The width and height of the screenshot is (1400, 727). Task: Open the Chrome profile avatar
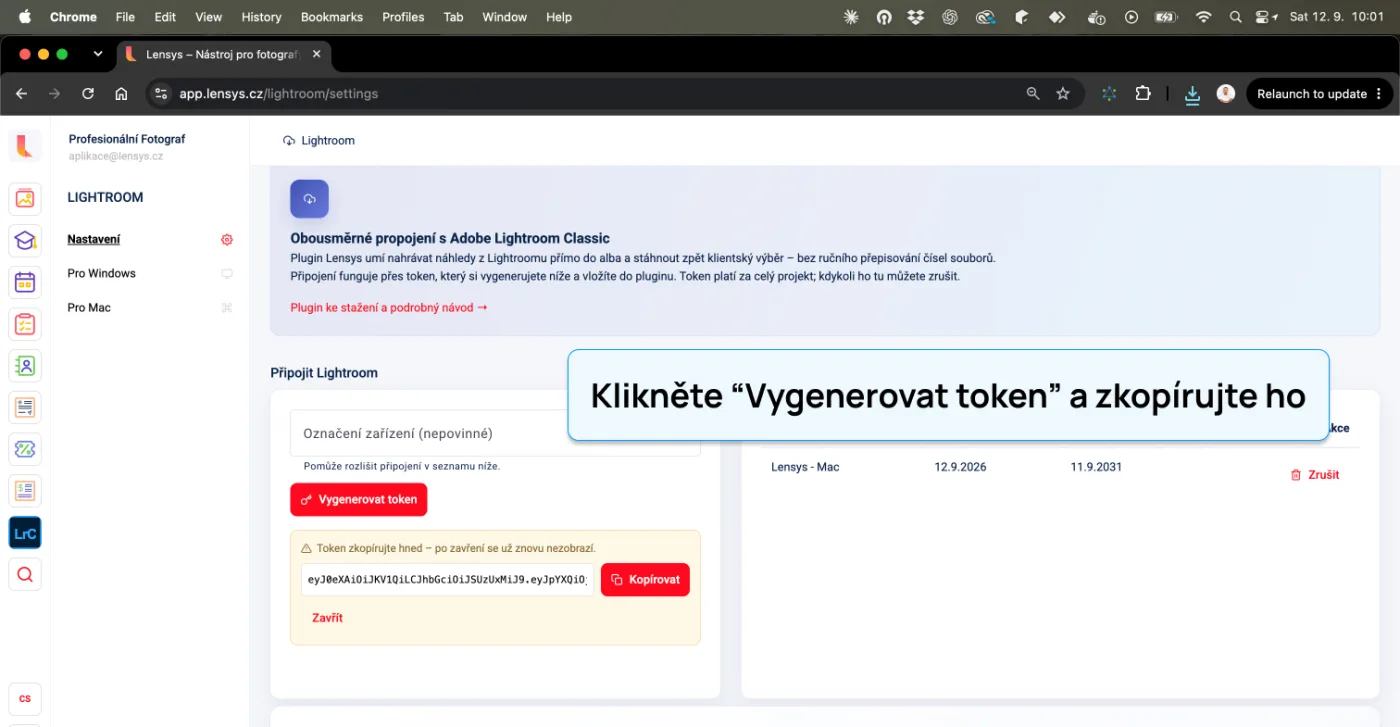(x=1225, y=93)
